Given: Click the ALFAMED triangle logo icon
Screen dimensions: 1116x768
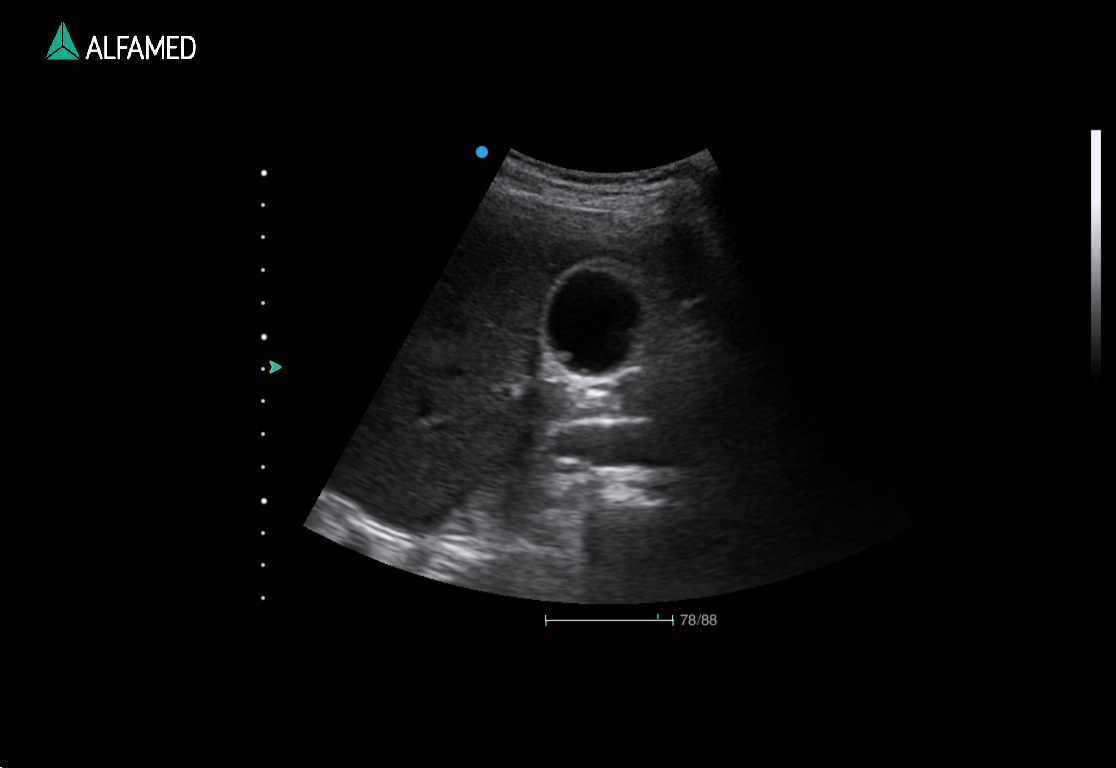Looking at the screenshot, I should click(x=62, y=42).
